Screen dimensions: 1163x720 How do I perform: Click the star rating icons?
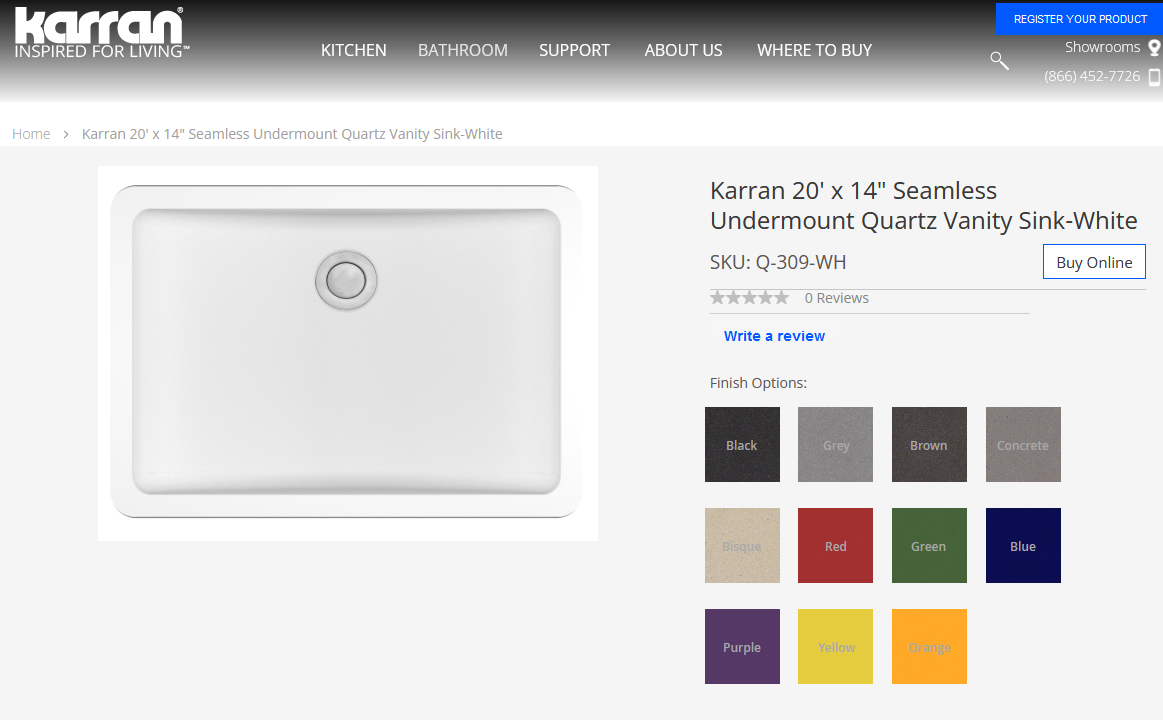(750, 298)
